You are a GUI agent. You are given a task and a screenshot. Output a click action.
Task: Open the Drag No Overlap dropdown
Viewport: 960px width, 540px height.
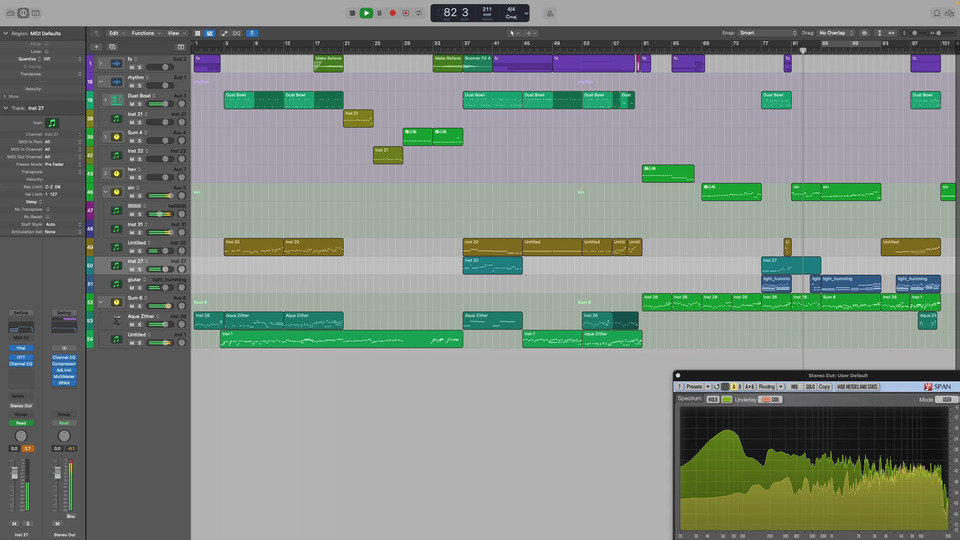[x=836, y=33]
